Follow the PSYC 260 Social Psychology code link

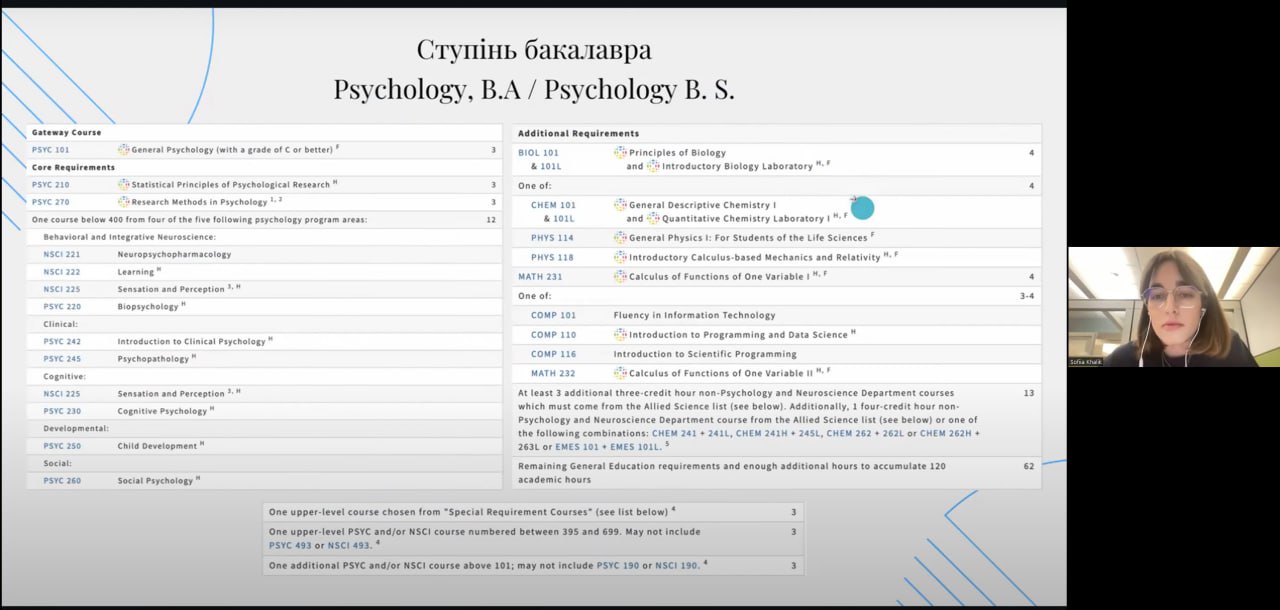(62, 481)
